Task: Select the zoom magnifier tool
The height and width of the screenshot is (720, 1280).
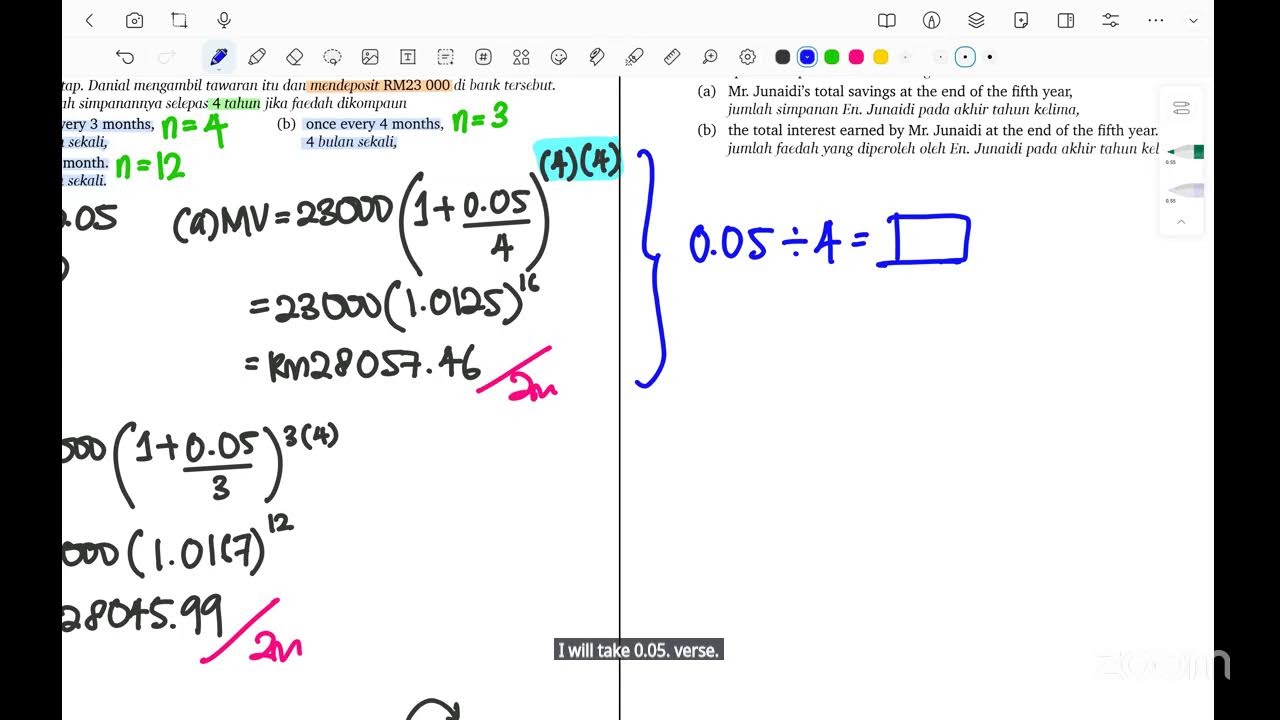Action: [x=710, y=57]
